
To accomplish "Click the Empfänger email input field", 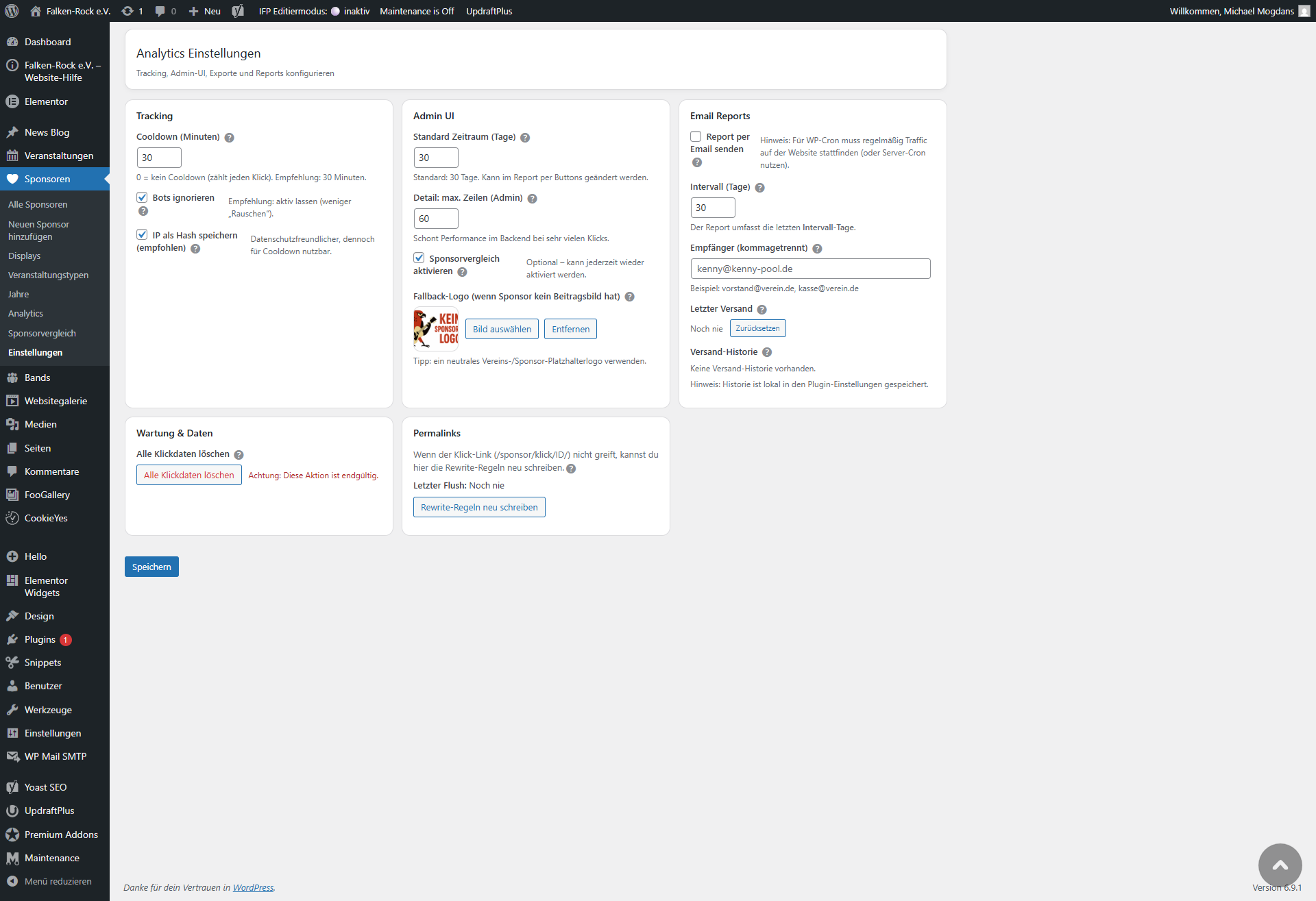I will (810, 269).
